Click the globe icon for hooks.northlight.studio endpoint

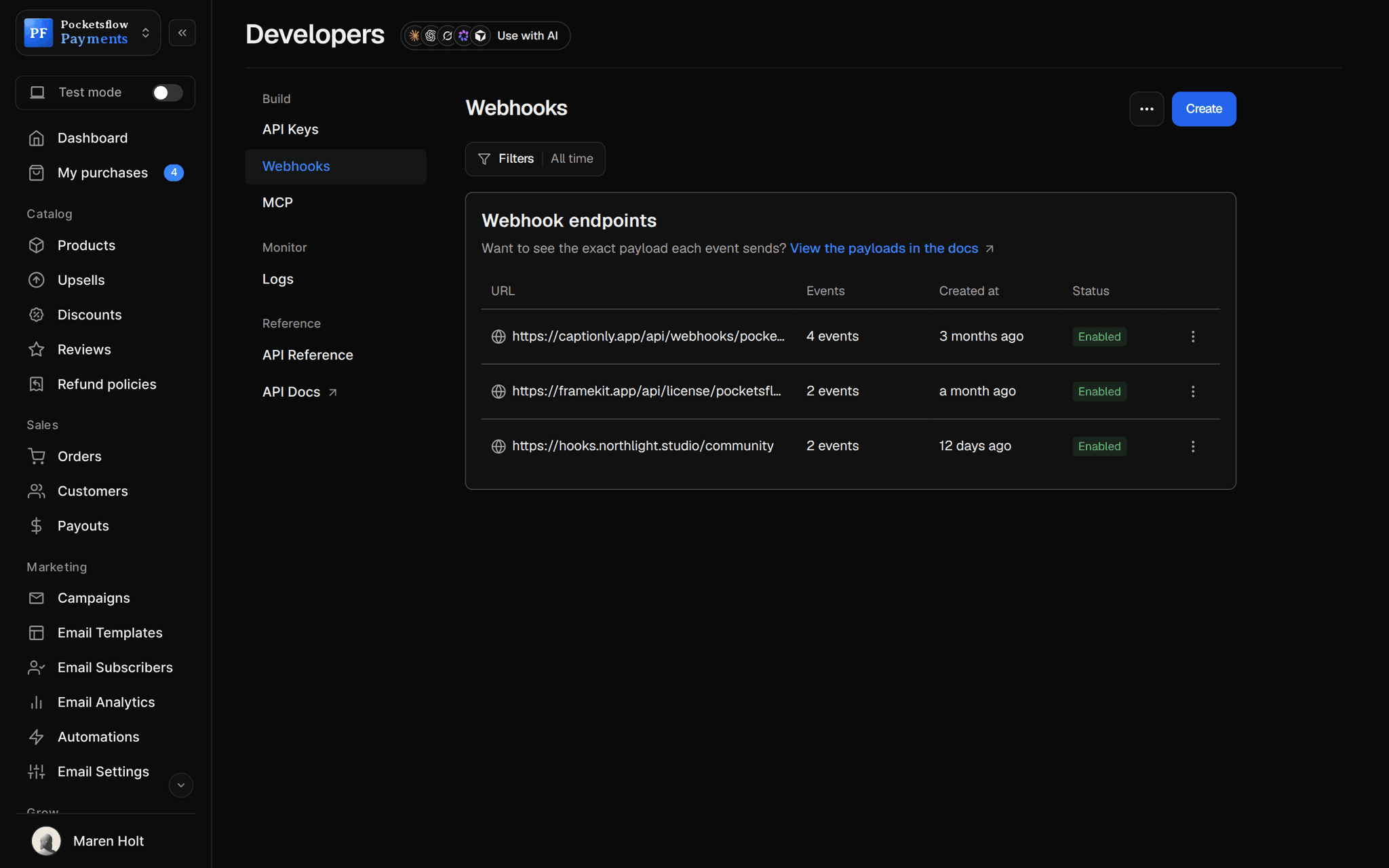(498, 446)
